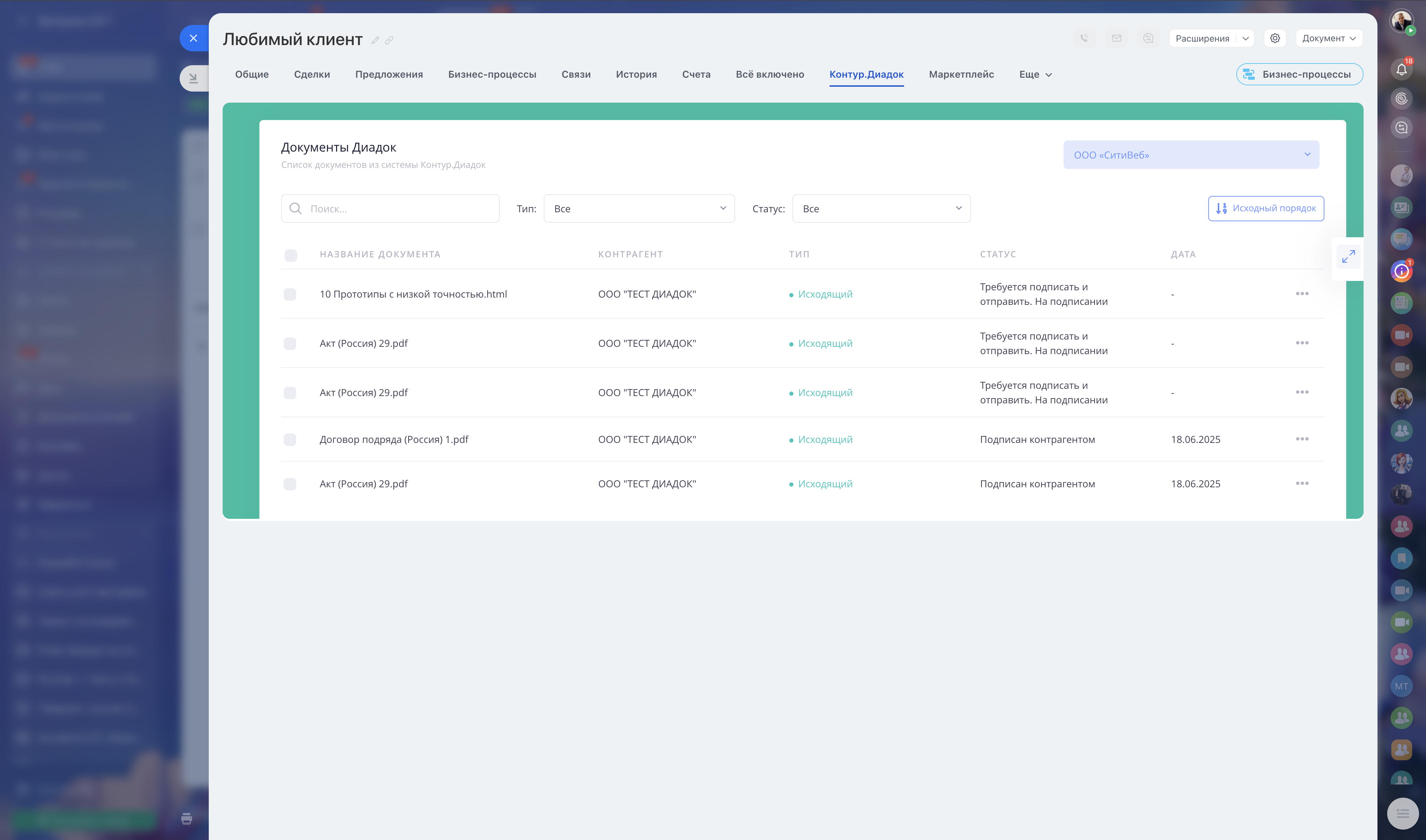Open settings gear icon near Расширения

pos(1274,38)
